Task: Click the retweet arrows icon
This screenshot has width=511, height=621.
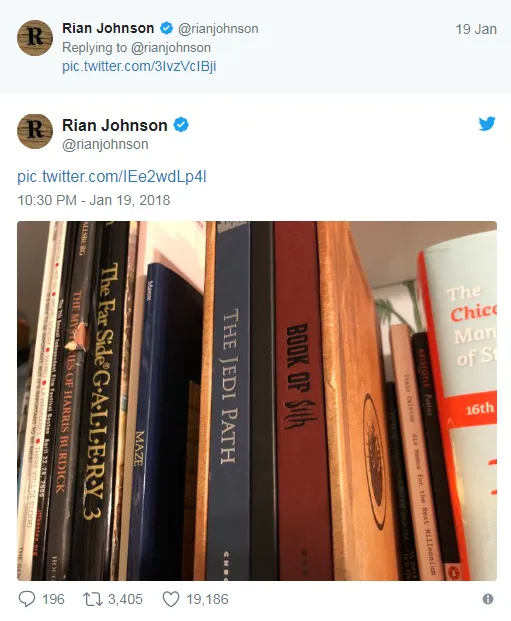Action: [x=92, y=599]
